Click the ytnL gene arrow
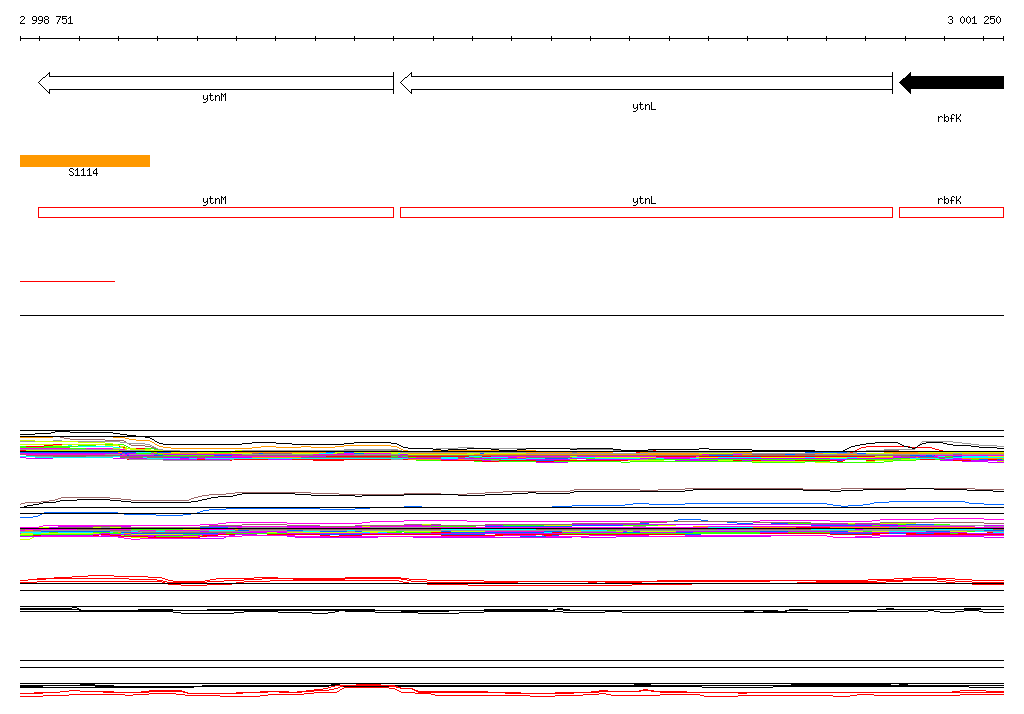 [646, 83]
